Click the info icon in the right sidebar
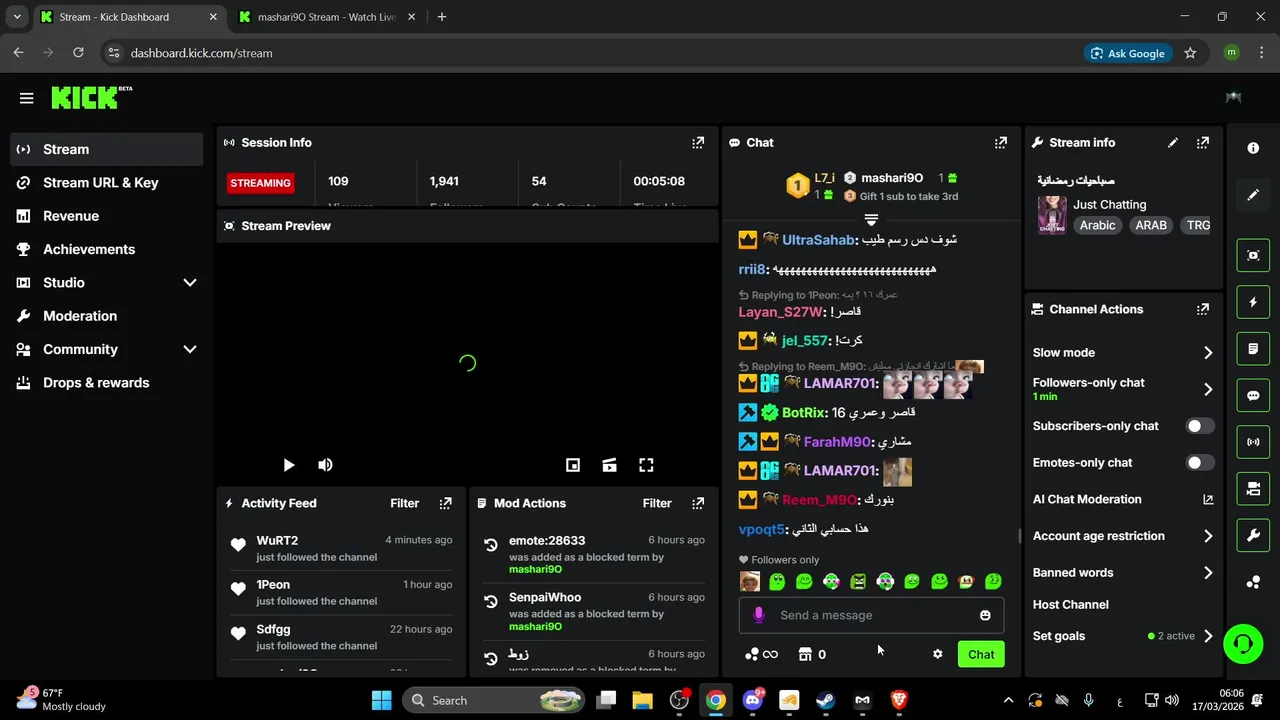This screenshot has height=720, width=1280. pos(1253,148)
